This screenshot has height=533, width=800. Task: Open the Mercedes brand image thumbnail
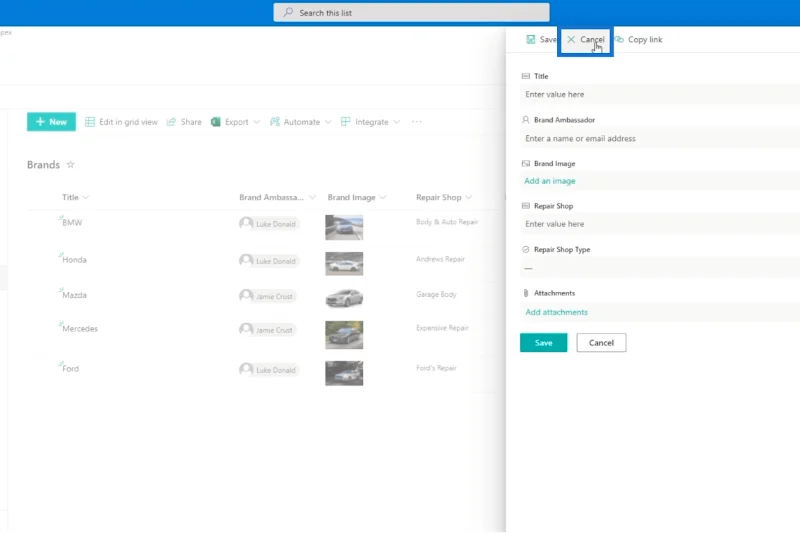click(x=344, y=335)
